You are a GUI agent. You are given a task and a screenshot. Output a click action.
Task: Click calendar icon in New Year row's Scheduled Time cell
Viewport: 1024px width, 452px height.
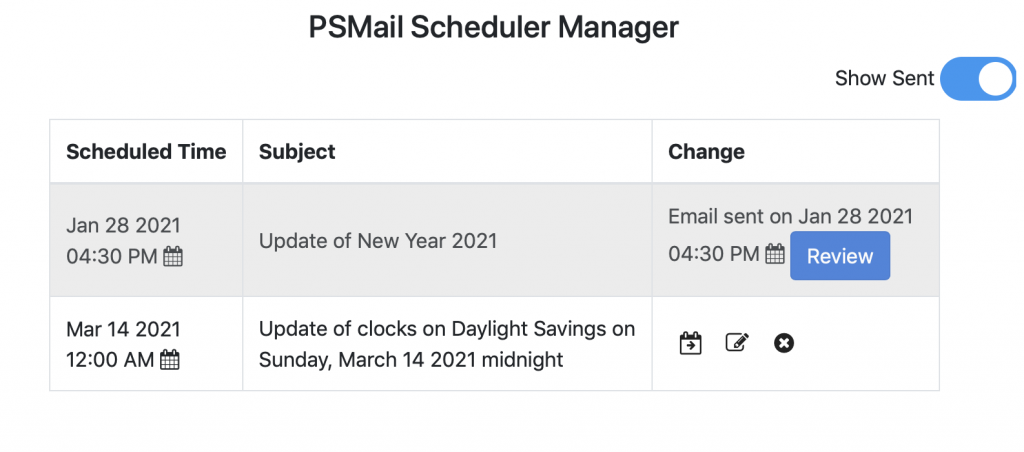(173, 257)
